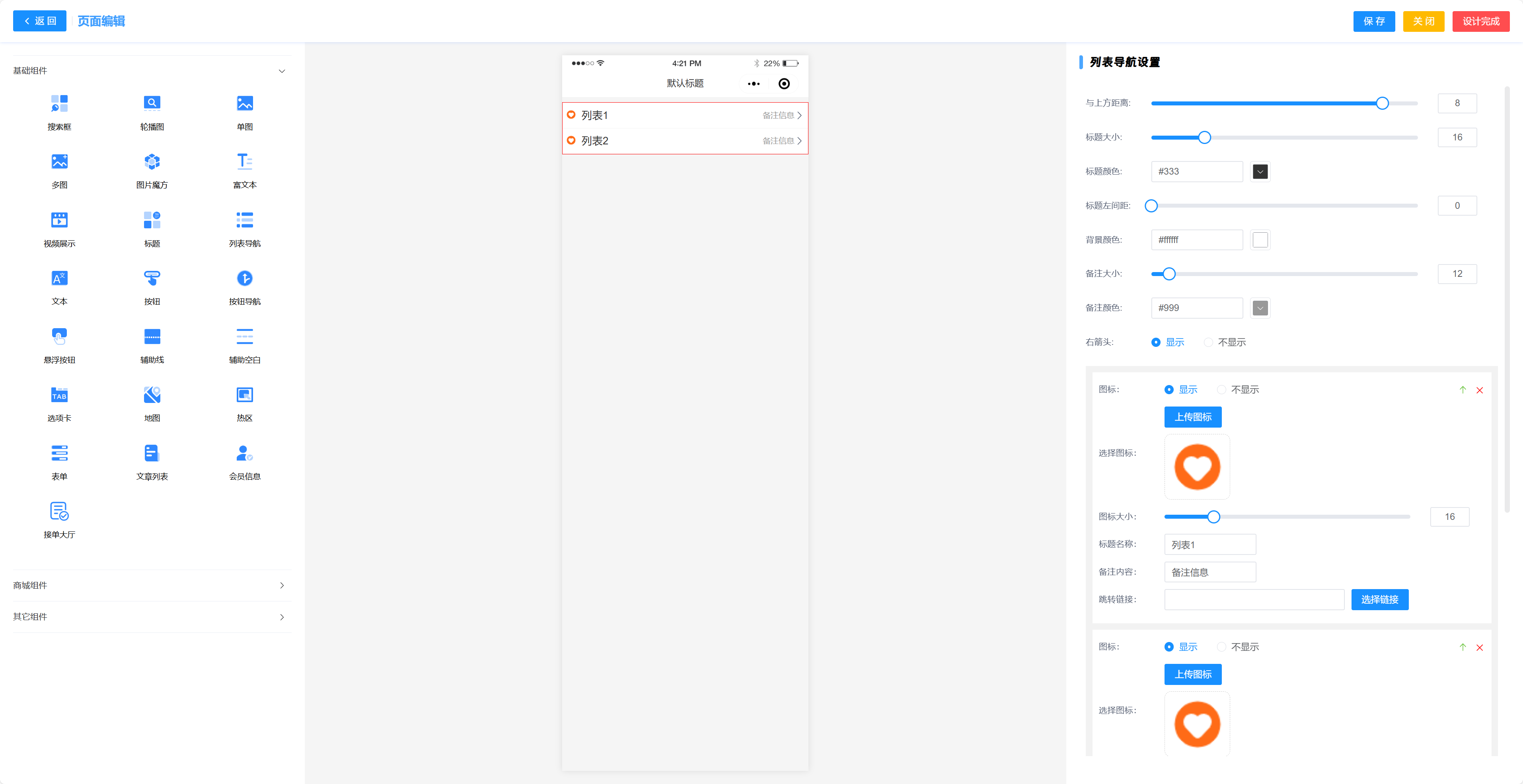
Task: Set 右箭头 right arrow to 不显示
Action: [x=1208, y=342]
